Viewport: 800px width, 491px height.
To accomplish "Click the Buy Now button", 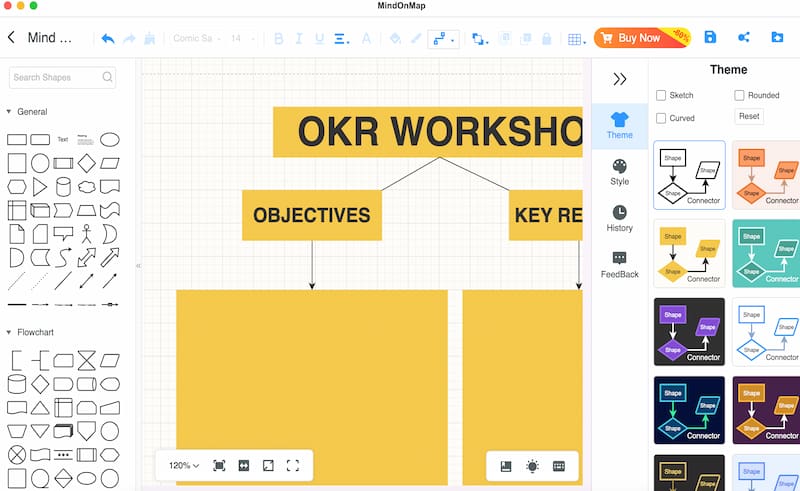I will point(642,38).
